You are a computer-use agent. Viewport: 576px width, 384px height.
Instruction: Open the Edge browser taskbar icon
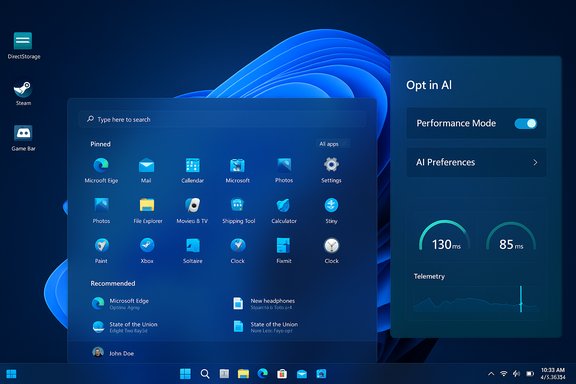pos(262,374)
